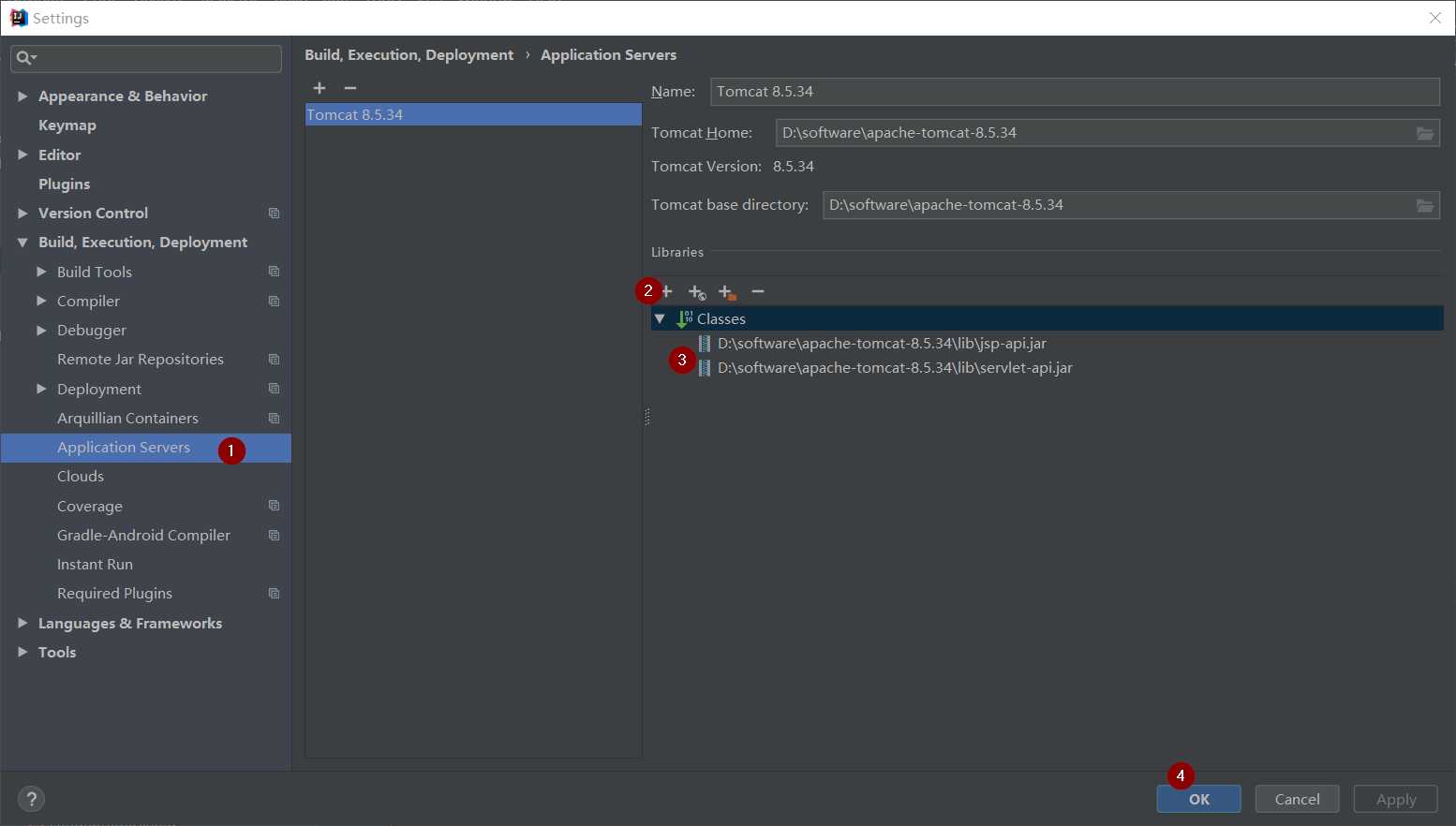Select the jsp-api.jar library path
Screen dimensions: 1456x826
pos(882,344)
